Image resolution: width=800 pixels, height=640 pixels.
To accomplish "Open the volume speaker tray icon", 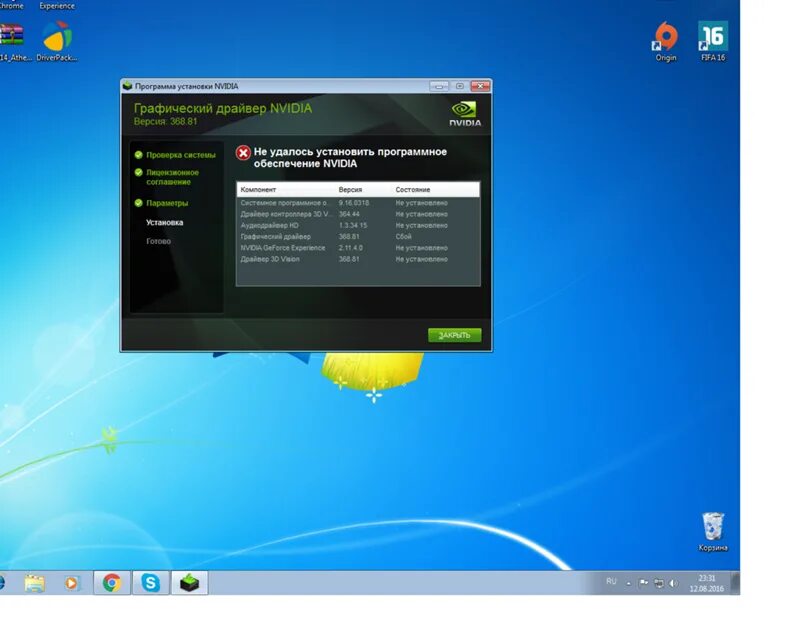I will point(673,583).
